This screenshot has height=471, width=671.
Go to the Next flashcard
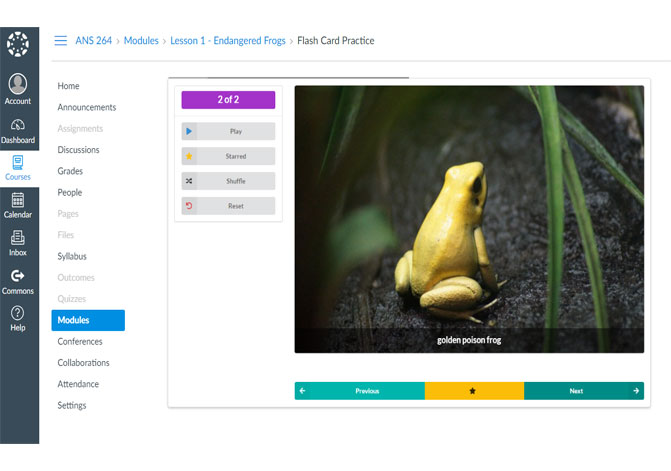(x=584, y=391)
